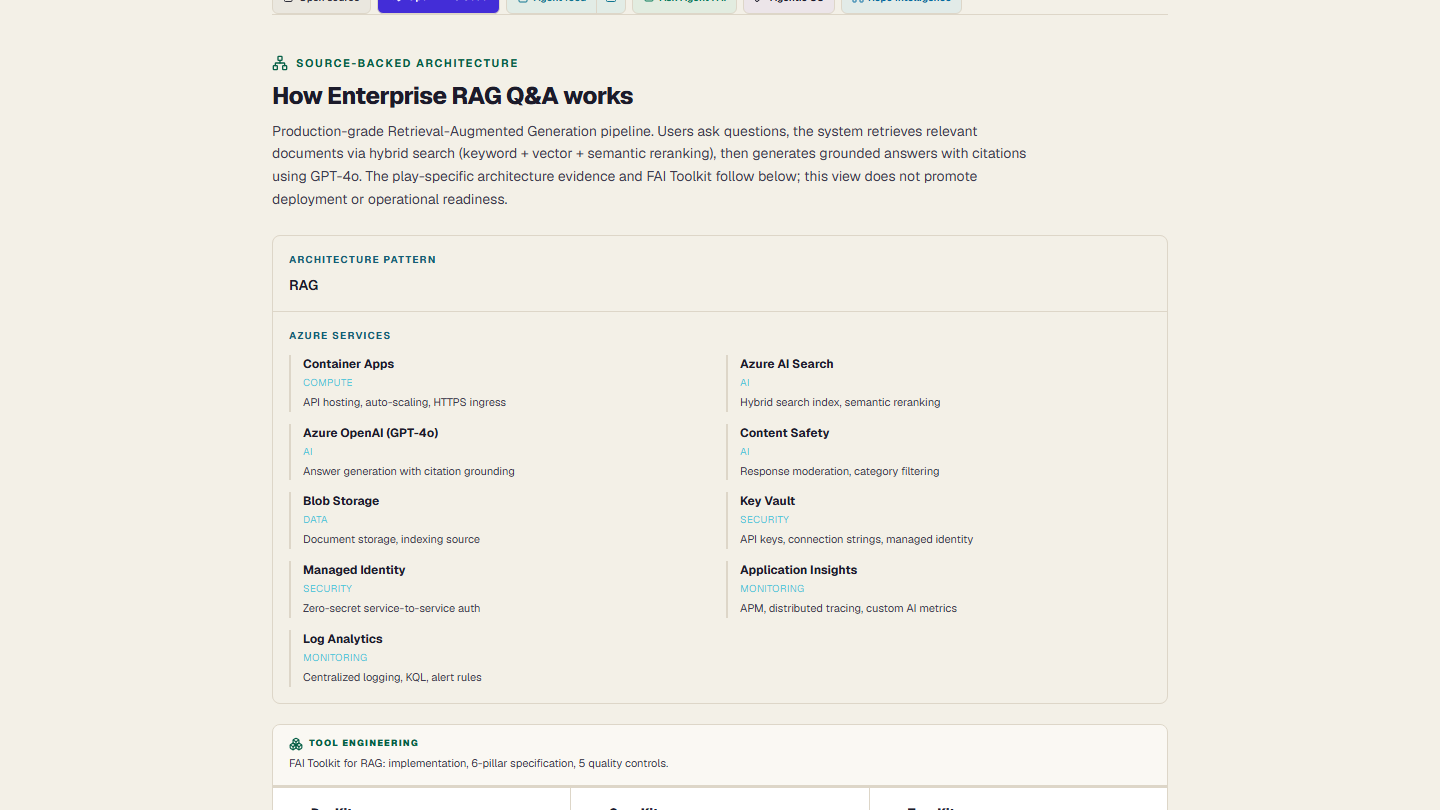Click 'Zero-secret service-to-service auth' description
1440x810 pixels.
392,608
